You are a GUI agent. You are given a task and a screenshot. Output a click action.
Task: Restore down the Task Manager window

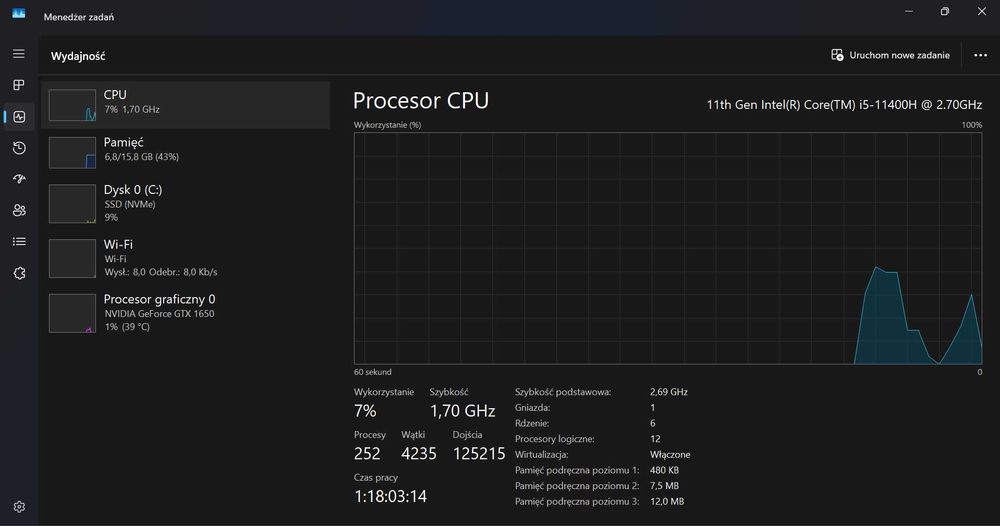click(x=944, y=12)
